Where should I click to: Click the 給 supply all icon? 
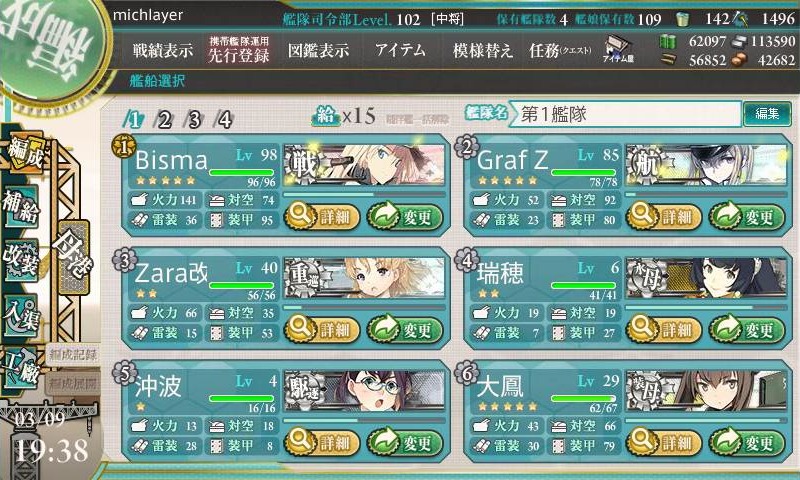[326, 116]
